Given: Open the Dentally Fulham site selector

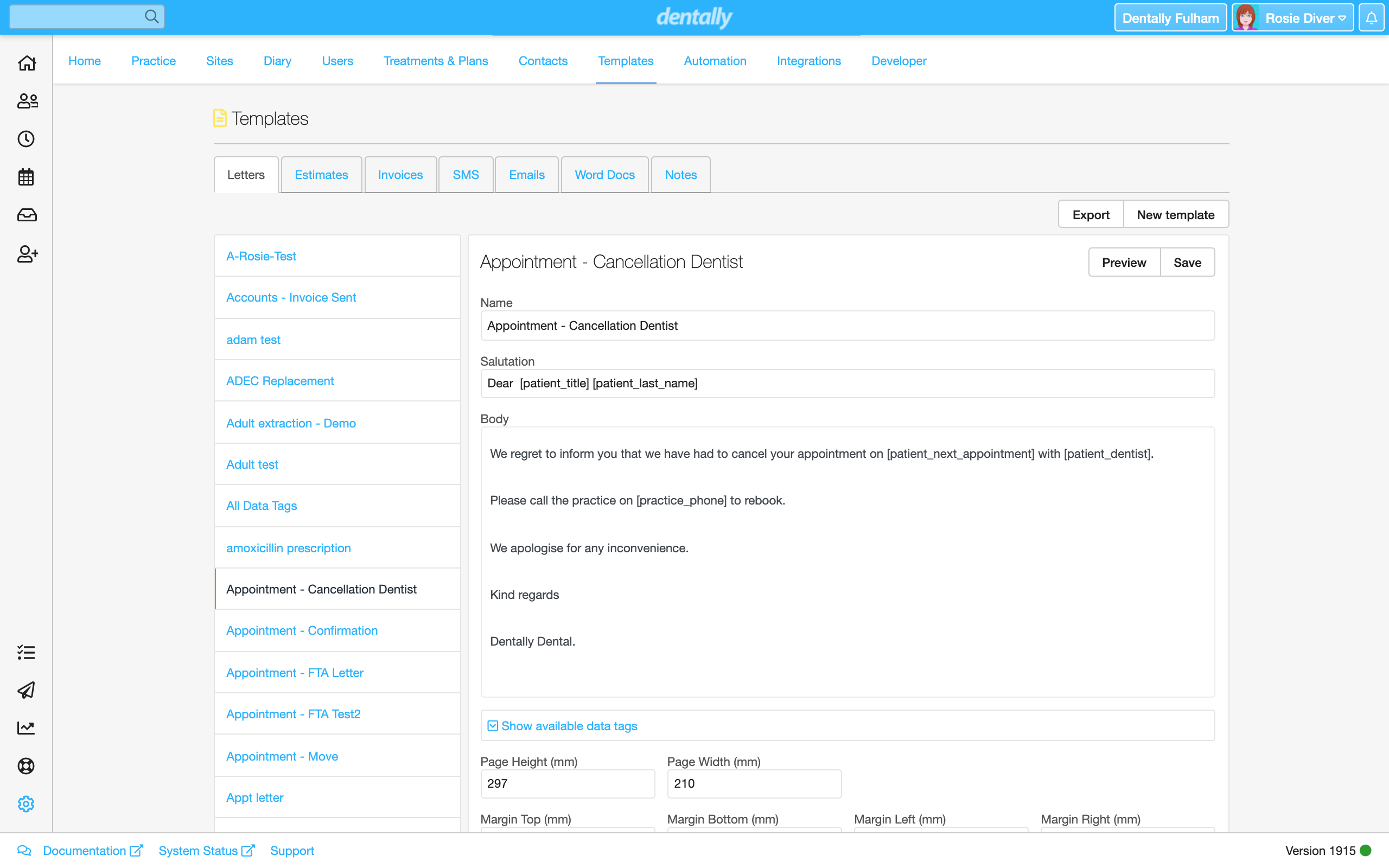Looking at the screenshot, I should [x=1170, y=18].
